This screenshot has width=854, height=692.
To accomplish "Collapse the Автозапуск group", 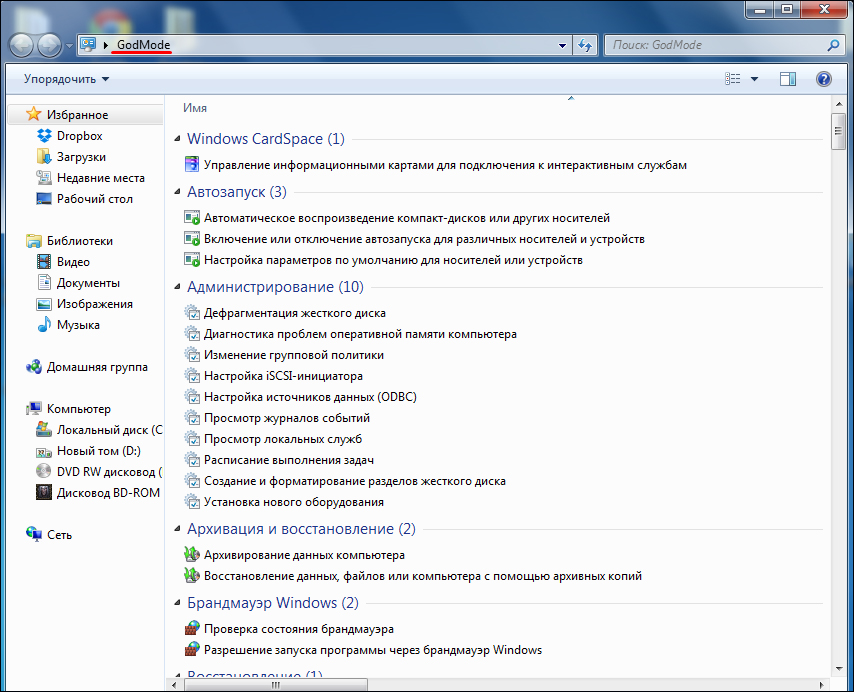I will pyautogui.click(x=178, y=192).
